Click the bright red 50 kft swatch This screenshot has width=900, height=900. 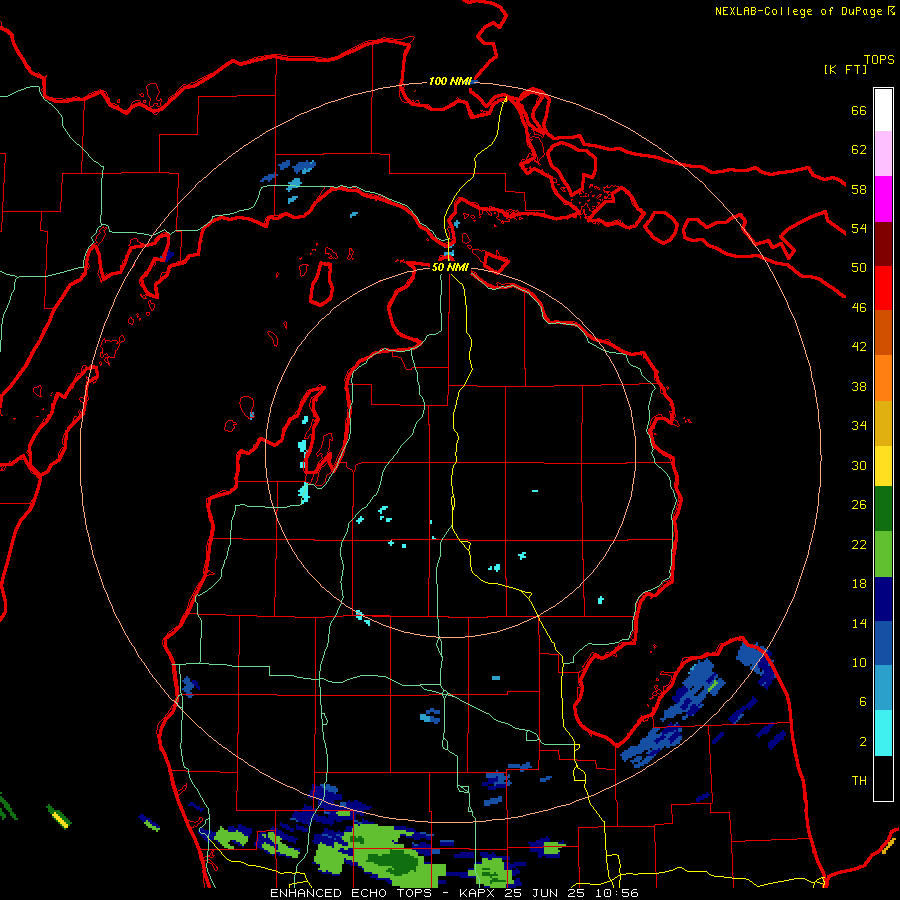coord(883,288)
